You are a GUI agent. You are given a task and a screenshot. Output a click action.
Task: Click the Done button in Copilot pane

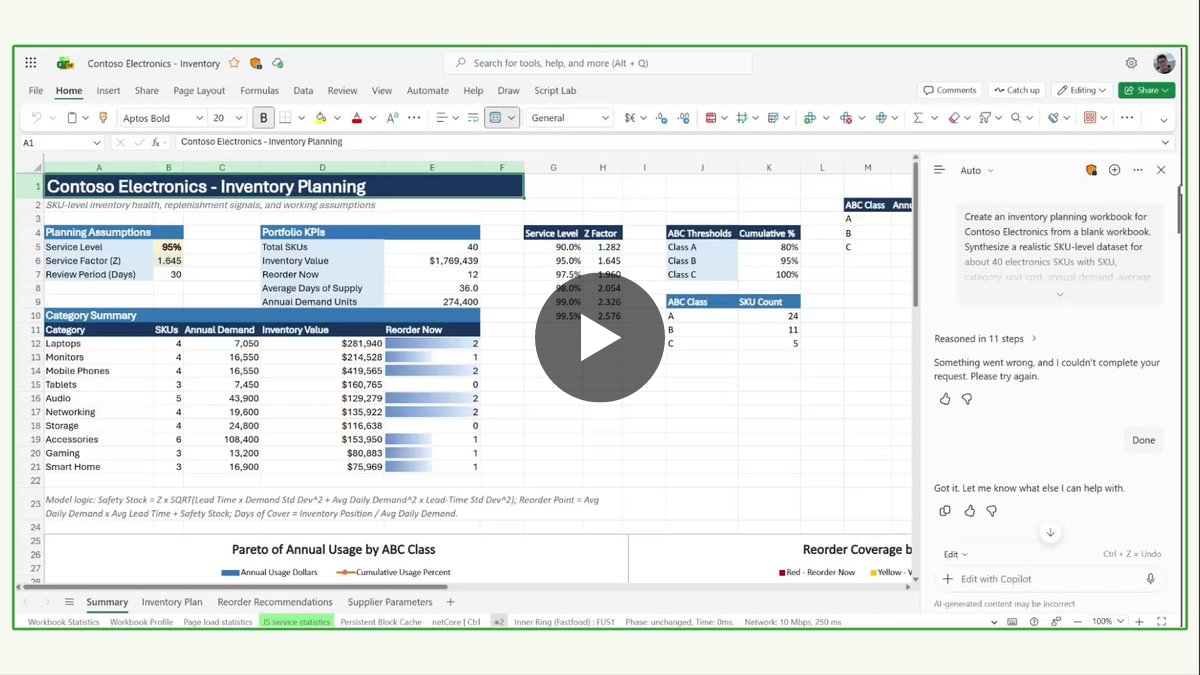(x=1144, y=440)
